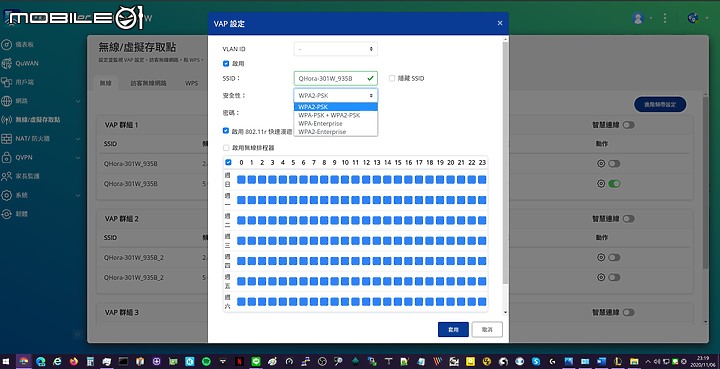Switch to the 無線 tab

point(105,84)
